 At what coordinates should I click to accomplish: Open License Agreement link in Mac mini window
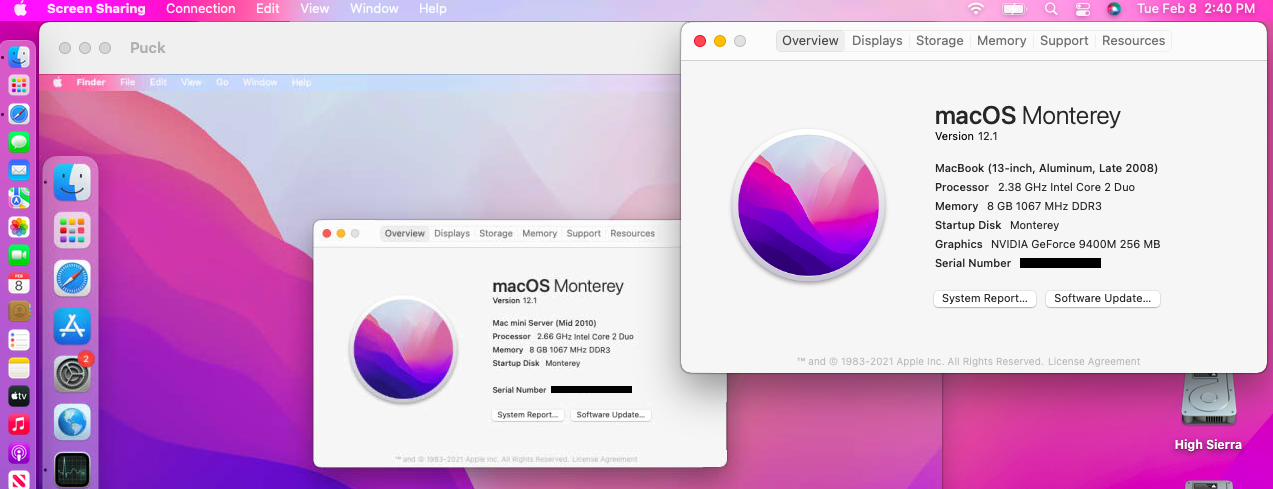pyautogui.click(x=605, y=459)
